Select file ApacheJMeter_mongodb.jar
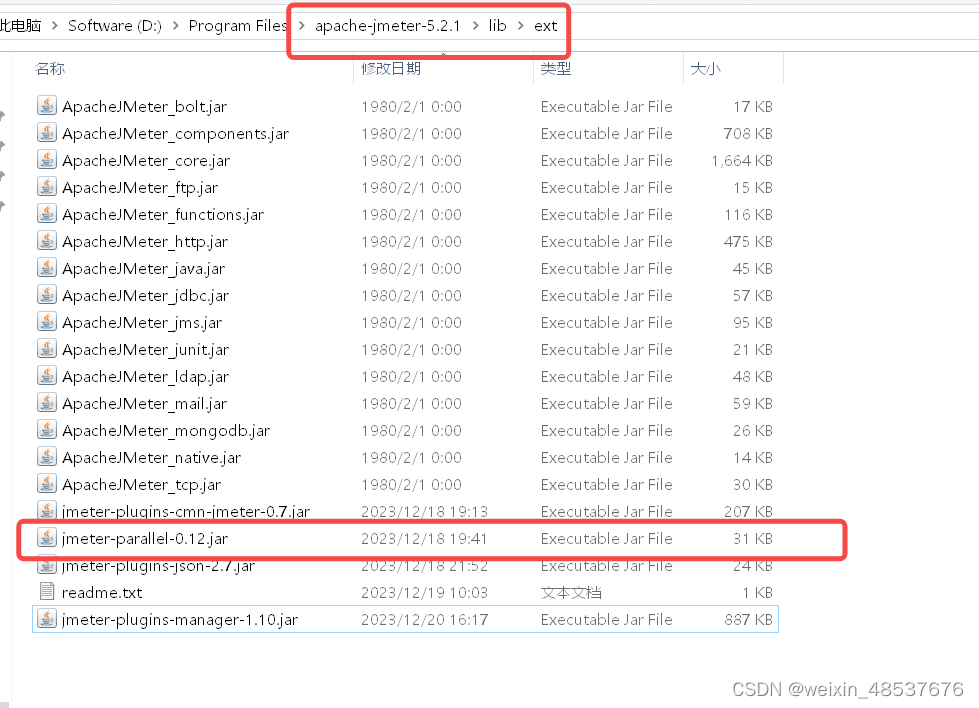This screenshot has width=979, height=708. coord(166,431)
